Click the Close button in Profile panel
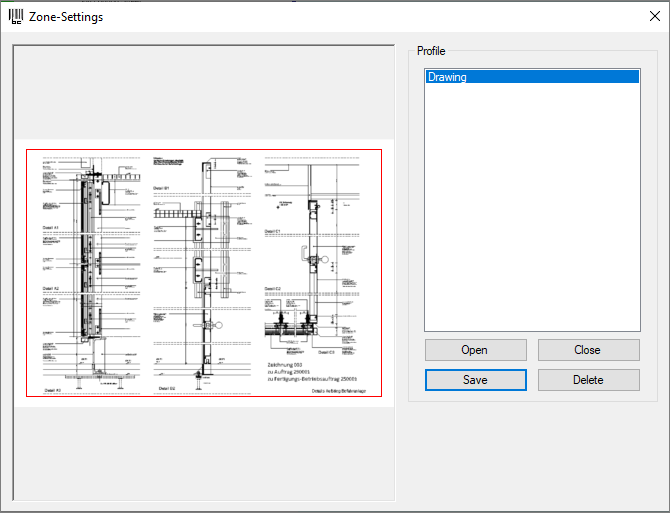 588,350
